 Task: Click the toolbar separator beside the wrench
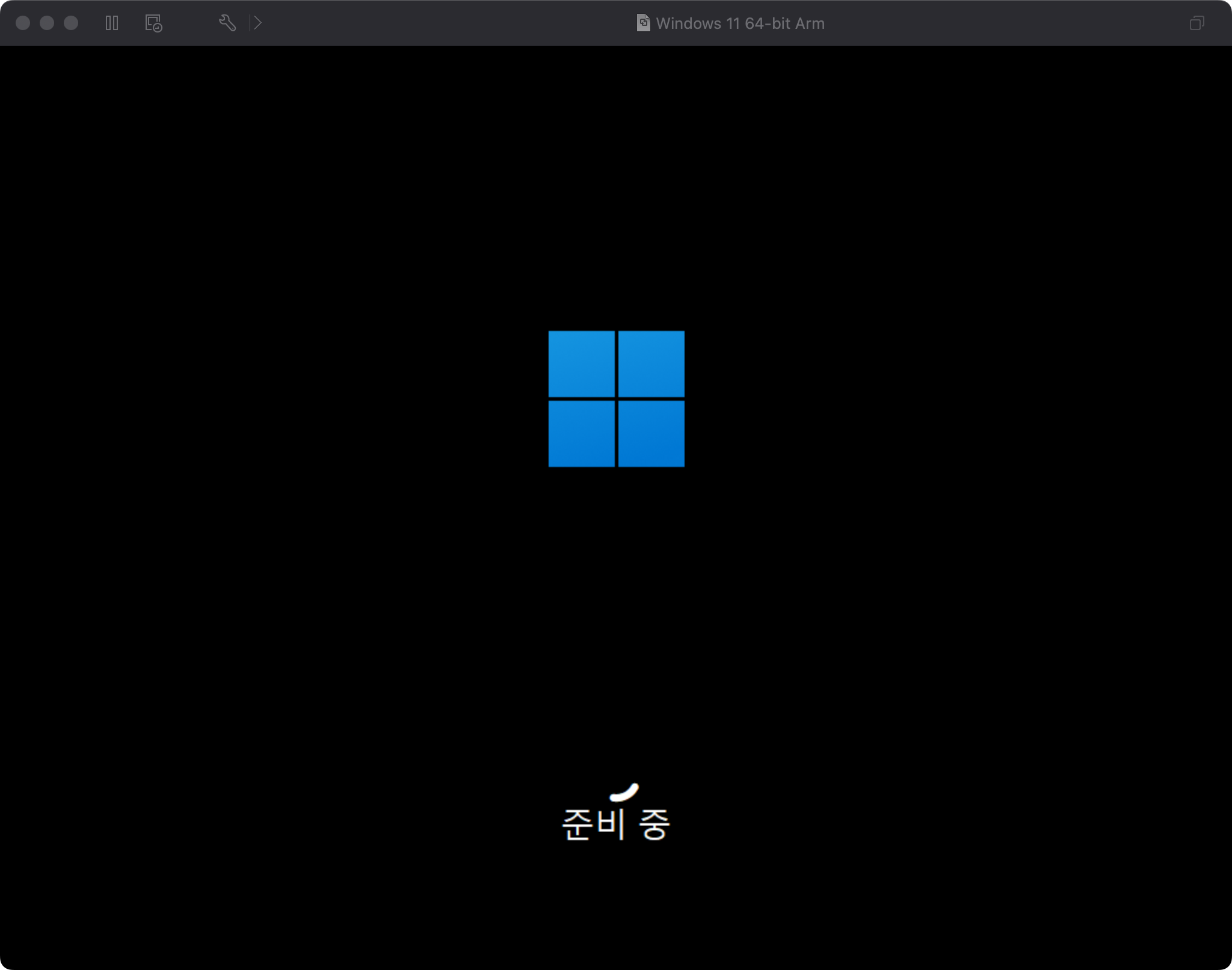click(249, 23)
